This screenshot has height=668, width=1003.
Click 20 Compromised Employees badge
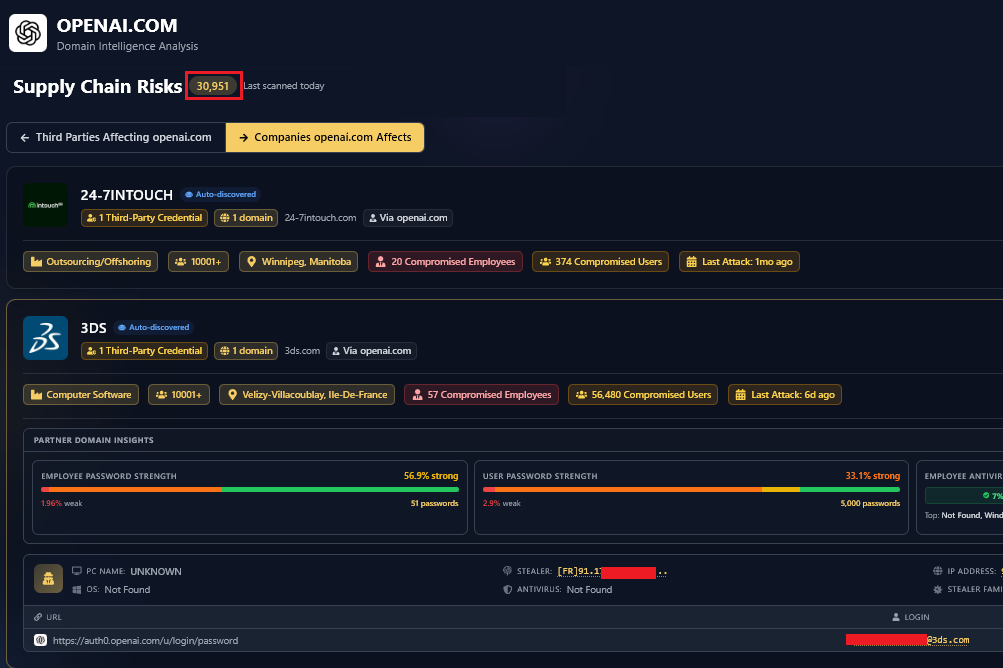[445, 262]
